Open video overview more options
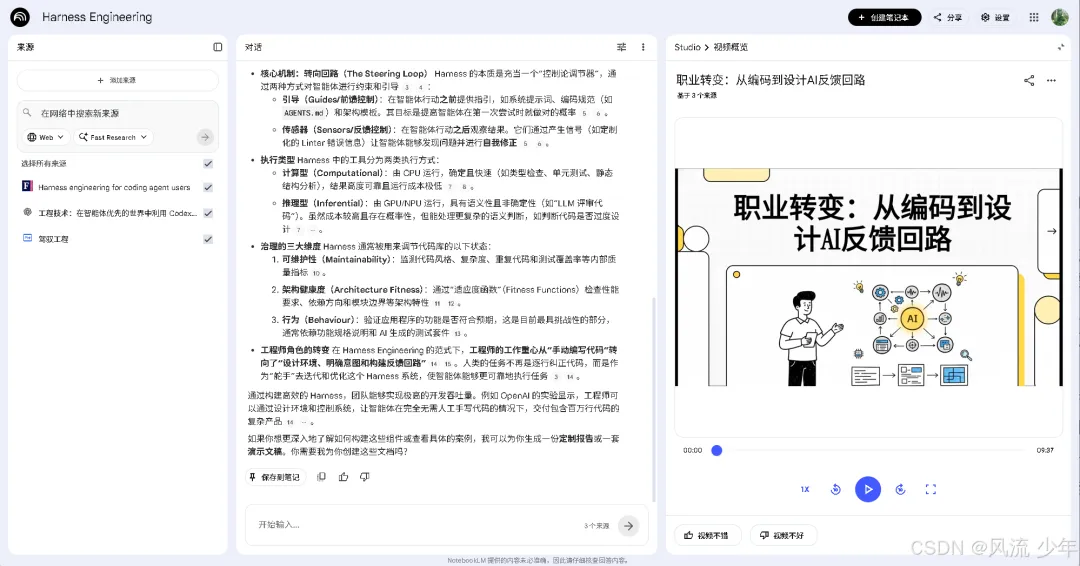Viewport: 1080px width, 566px height. click(x=1051, y=81)
